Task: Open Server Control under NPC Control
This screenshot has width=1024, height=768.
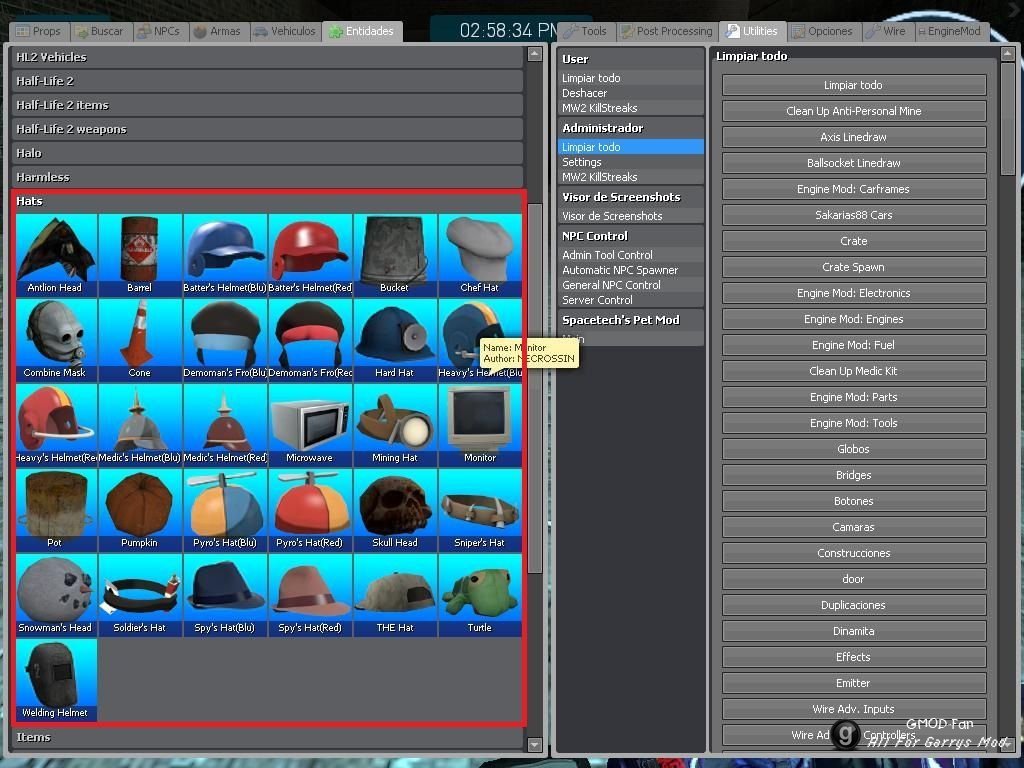Action: pos(630,300)
